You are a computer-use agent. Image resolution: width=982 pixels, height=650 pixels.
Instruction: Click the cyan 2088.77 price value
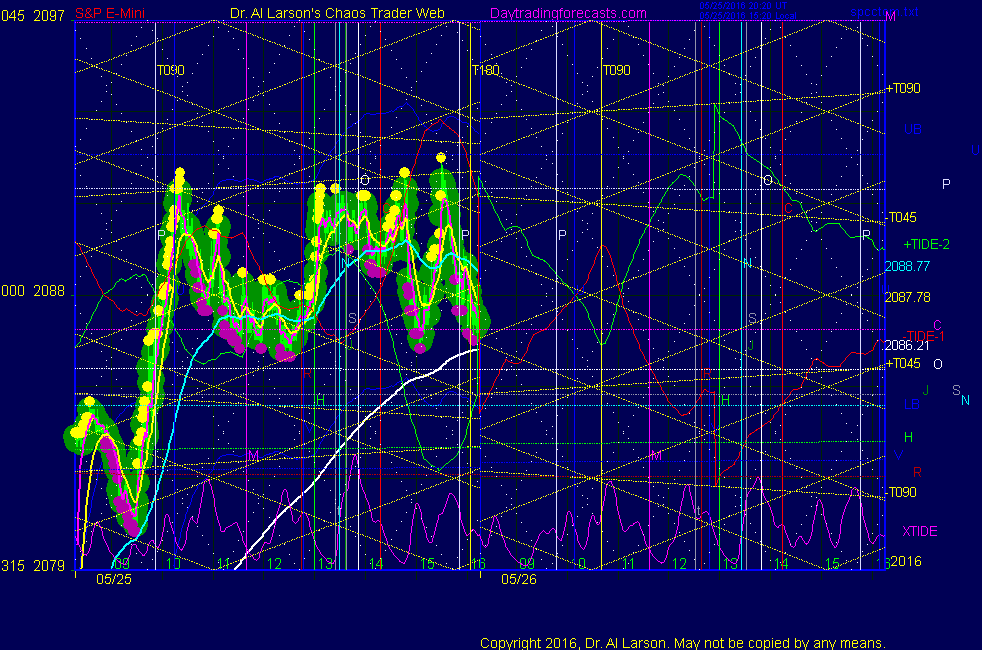point(907,266)
